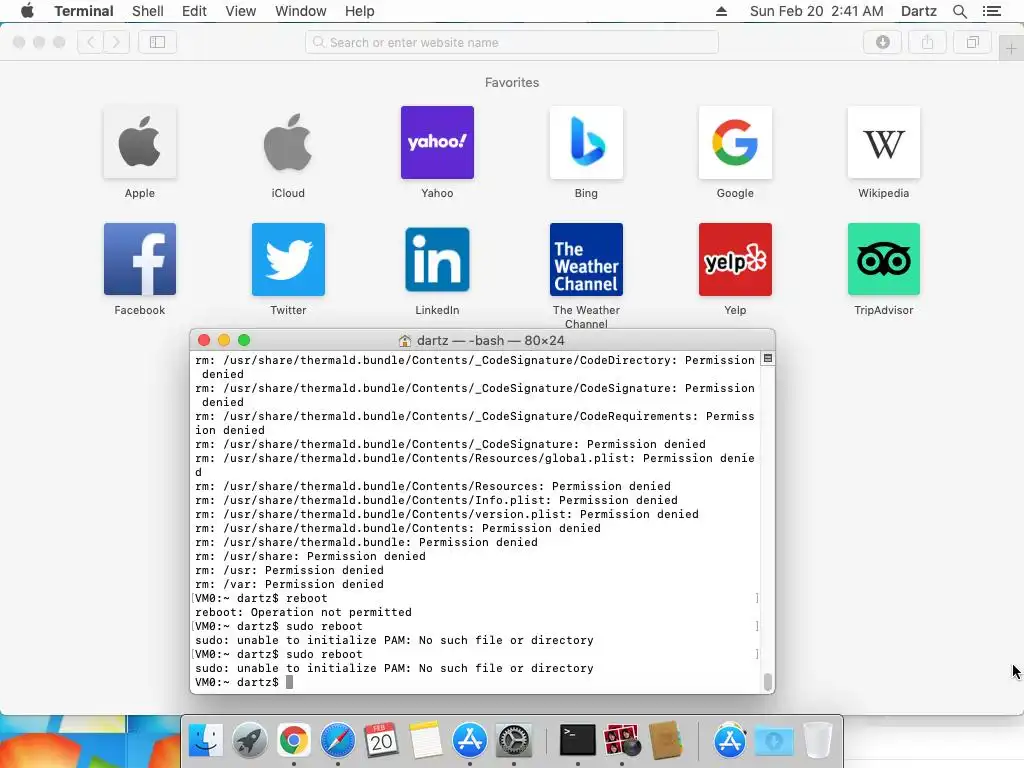Add a new Safari tab
Image resolution: width=1024 pixels, height=768 pixels.
click(1011, 49)
